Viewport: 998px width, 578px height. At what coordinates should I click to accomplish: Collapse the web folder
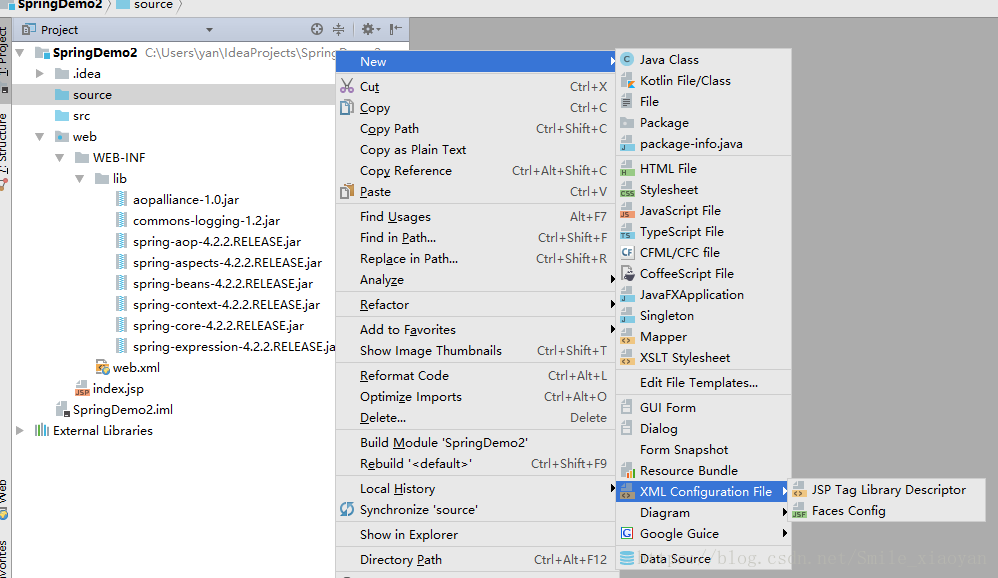click(39, 136)
